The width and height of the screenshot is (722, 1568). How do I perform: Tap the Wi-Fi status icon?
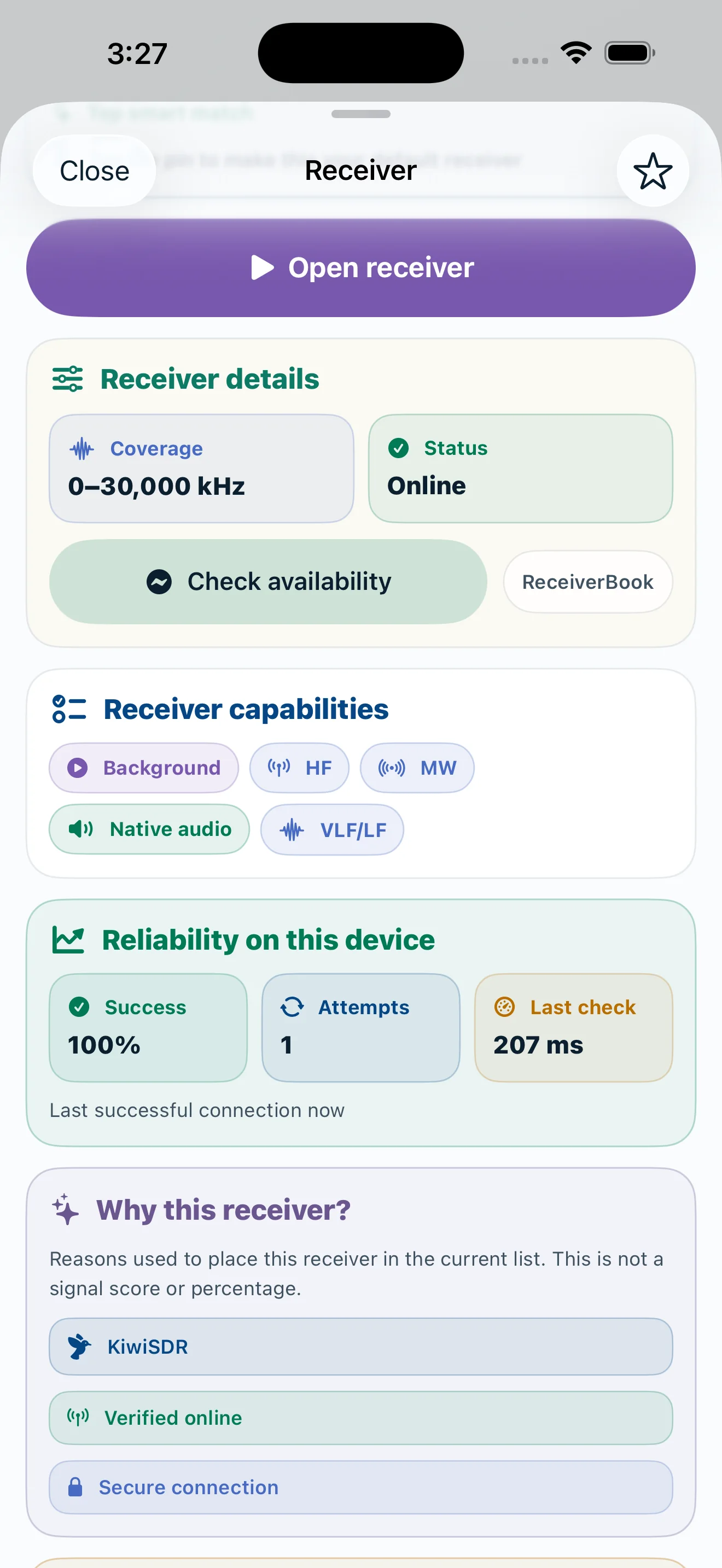click(x=576, y=53)
